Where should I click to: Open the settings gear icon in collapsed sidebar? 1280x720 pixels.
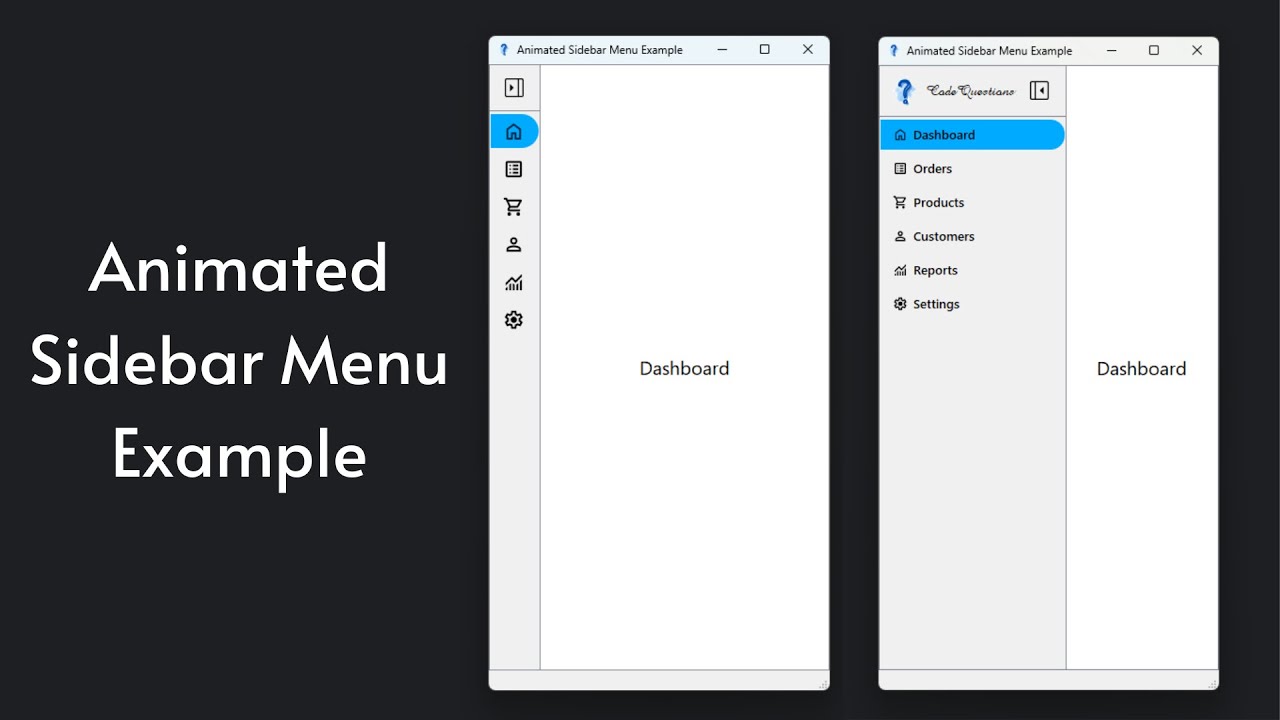(x=514, y=320)
